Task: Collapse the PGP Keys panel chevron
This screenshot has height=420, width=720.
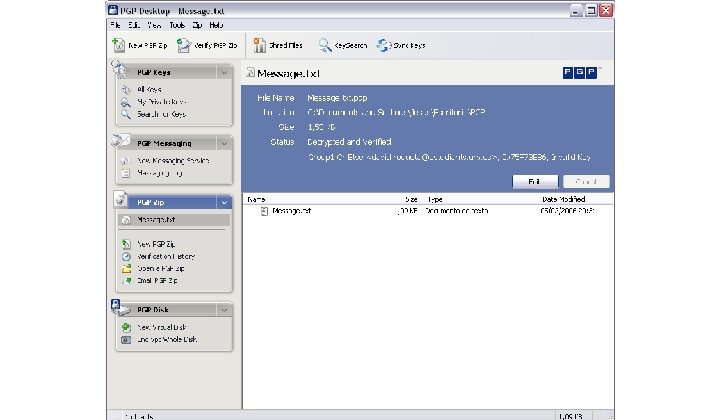Action: (x=224, y=73)
